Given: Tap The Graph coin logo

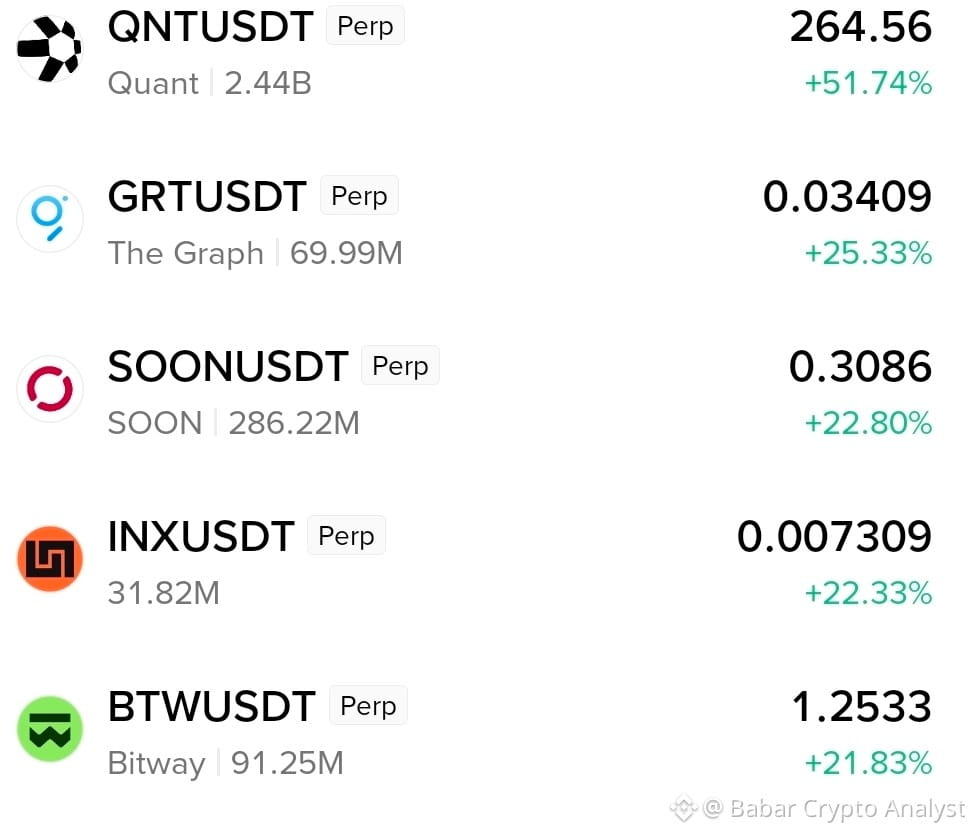Looking at the screenshot, I should [50, 218].
